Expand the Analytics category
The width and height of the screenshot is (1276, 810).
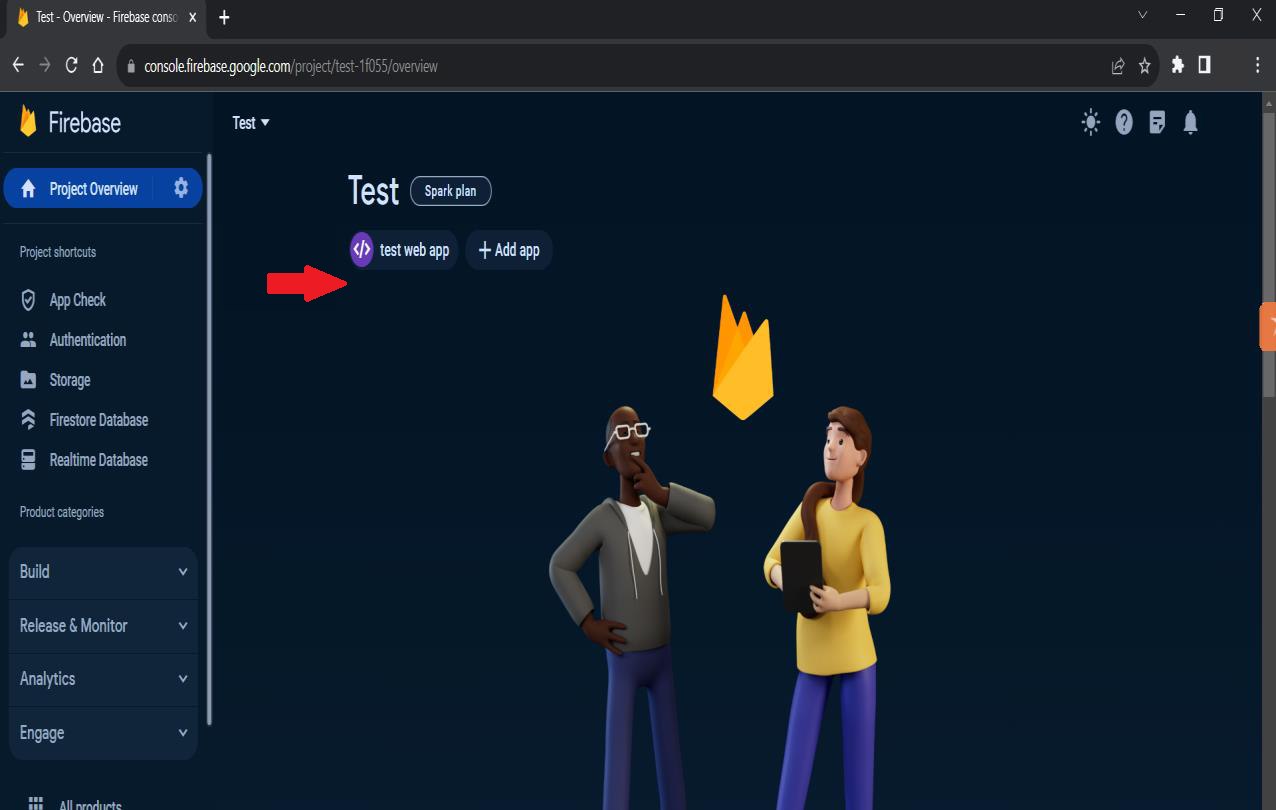pos(103,679)
